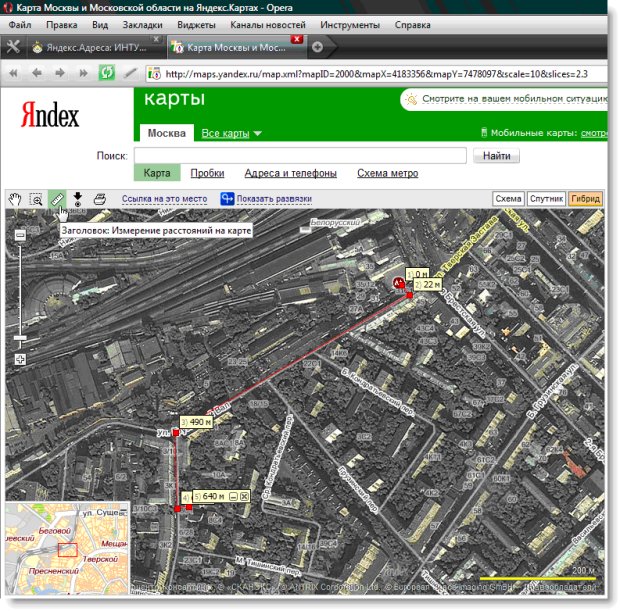Screen dimensions: 620x611
Task: Open the Вид menu
Action: 100,25
